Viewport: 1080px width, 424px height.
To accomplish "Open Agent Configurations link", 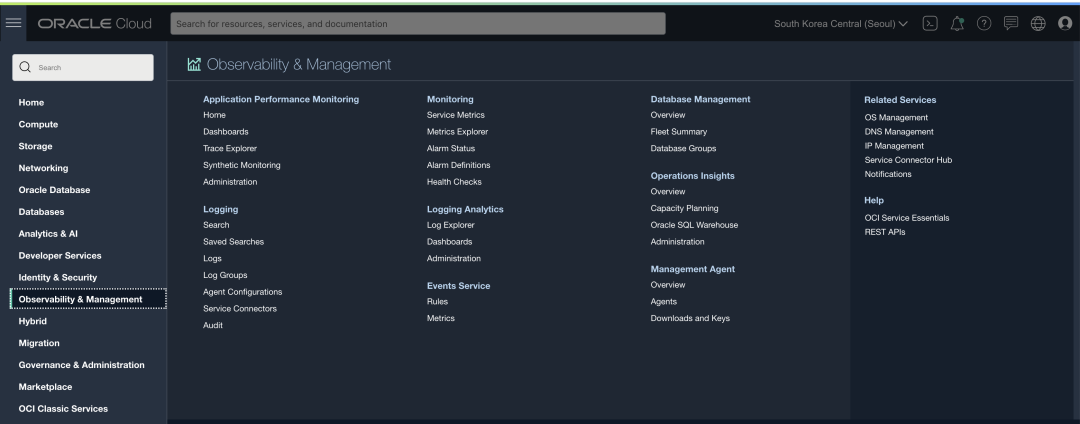I will (242, 292).
